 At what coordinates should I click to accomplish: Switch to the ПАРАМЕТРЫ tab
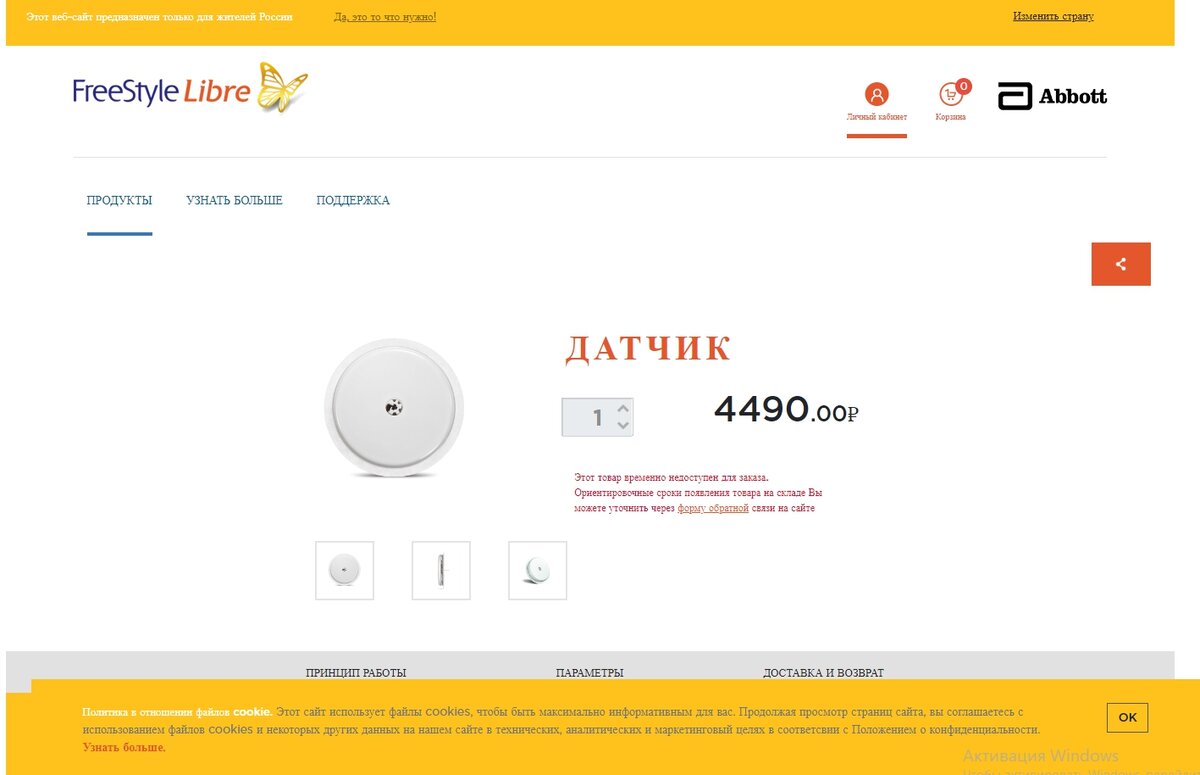(590, 673)
